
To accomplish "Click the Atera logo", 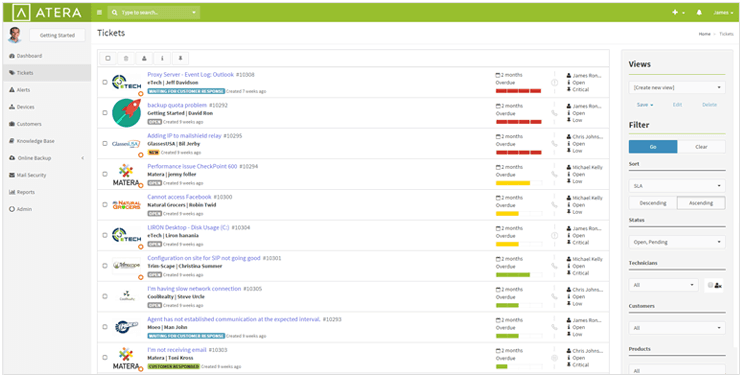I will point(46,12).
